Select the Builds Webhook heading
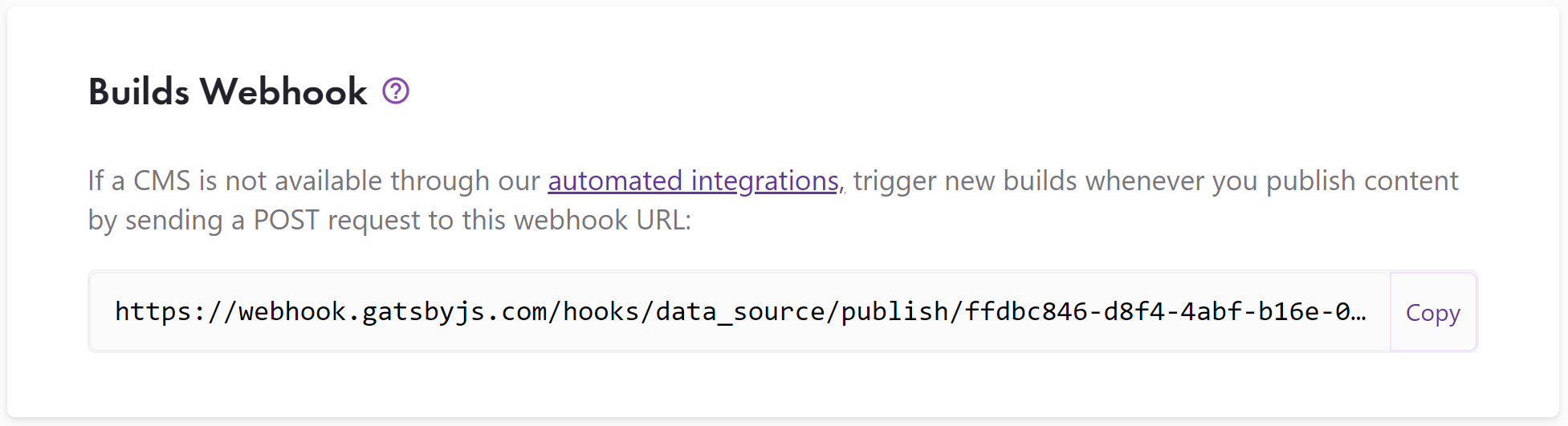The height and width of the screenshot is (426, 1568). 228,91
